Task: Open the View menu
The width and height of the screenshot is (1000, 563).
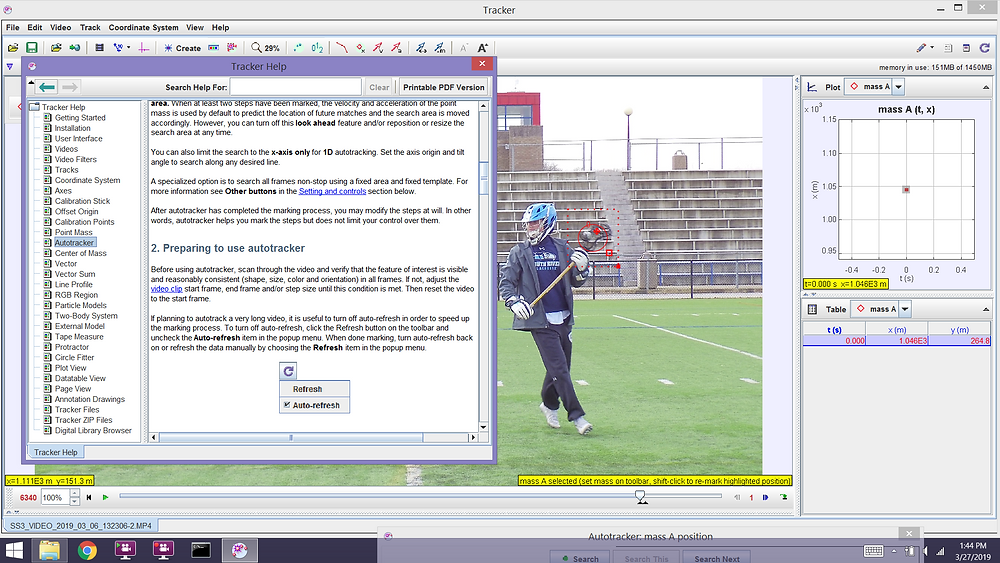Action: tap(195, 27)
